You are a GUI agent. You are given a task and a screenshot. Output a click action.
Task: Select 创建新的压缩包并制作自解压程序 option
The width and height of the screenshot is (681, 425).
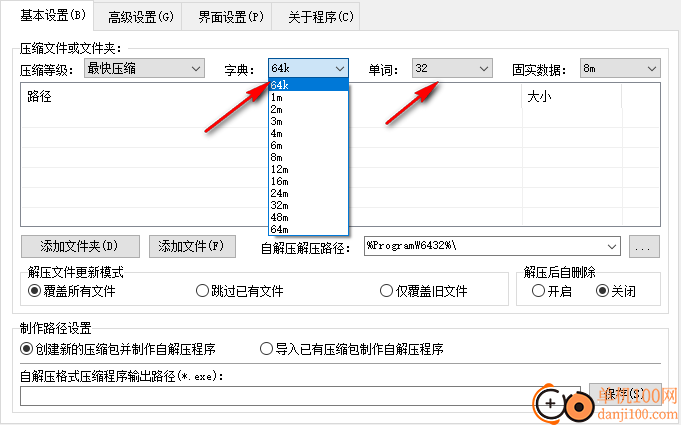pos(118,349)
